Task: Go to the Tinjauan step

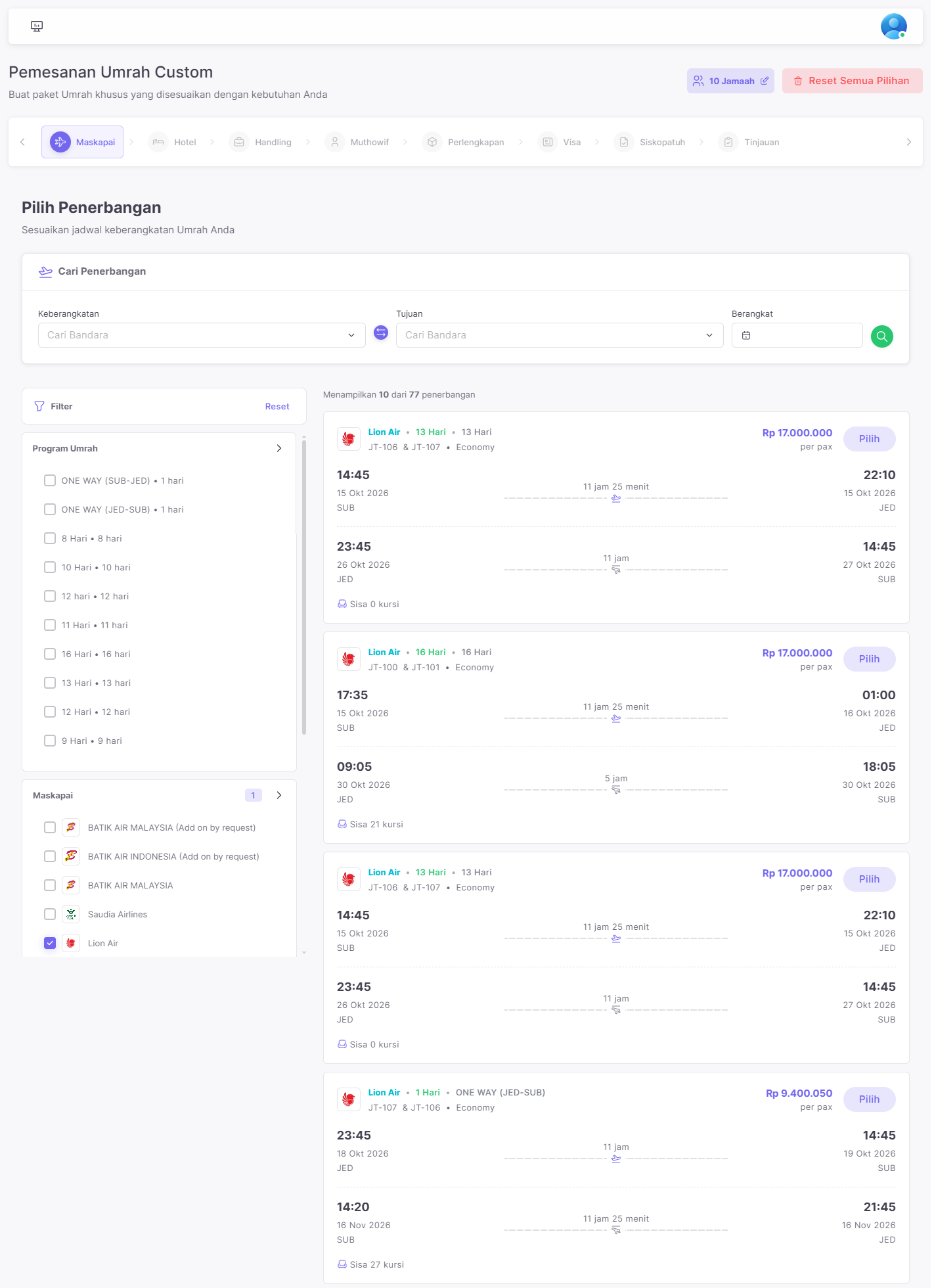Action: pos(749,142)
